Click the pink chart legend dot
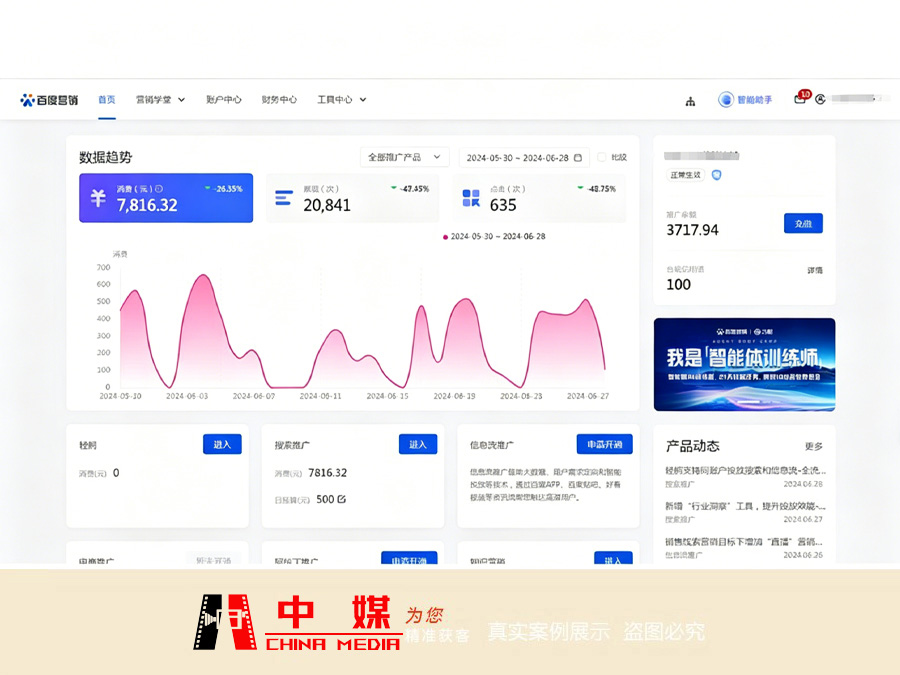Viewport: 900px width, 675px height. click(x=445, y=237)
